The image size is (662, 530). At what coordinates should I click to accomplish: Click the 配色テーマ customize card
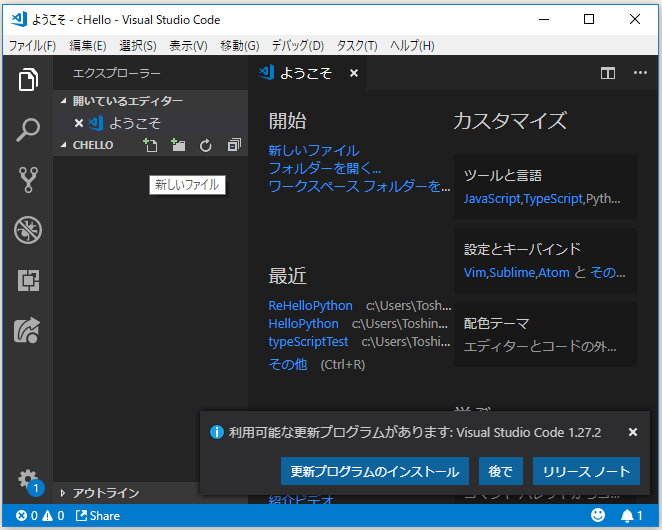[x=545, y=334]
